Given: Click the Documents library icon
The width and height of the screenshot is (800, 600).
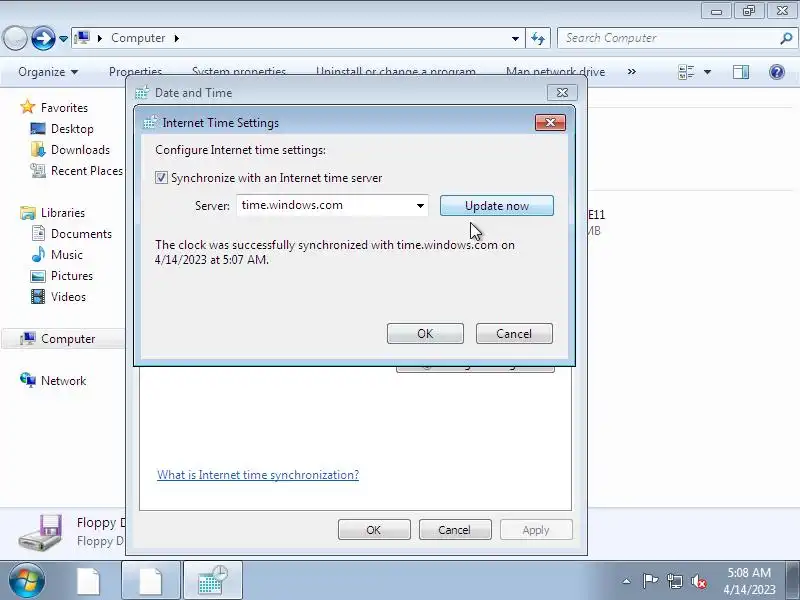Looking at the screenshot, I should pyautogui.click(x=38, y=233).
